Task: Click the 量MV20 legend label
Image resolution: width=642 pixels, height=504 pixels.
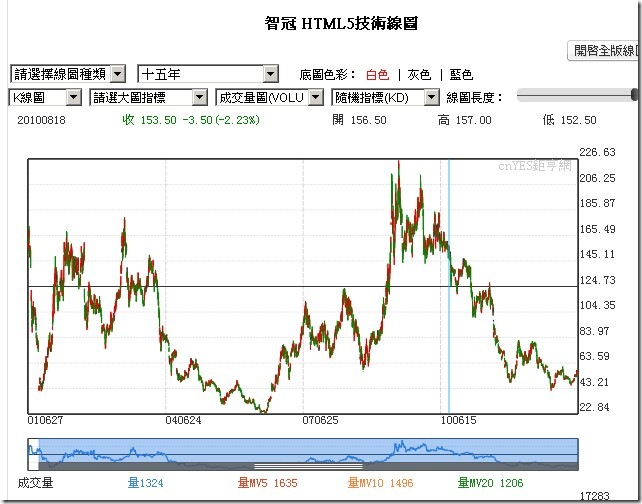Action: [x=491, y=483]
